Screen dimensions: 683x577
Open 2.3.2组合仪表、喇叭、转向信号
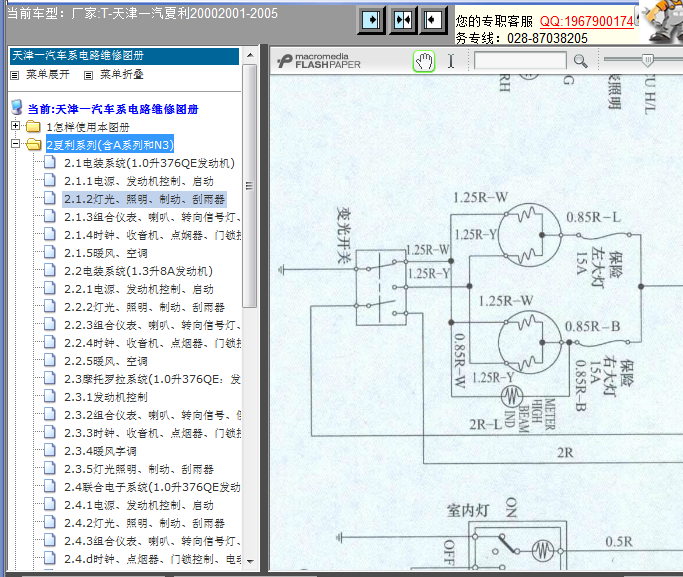(x=152, y=415)
